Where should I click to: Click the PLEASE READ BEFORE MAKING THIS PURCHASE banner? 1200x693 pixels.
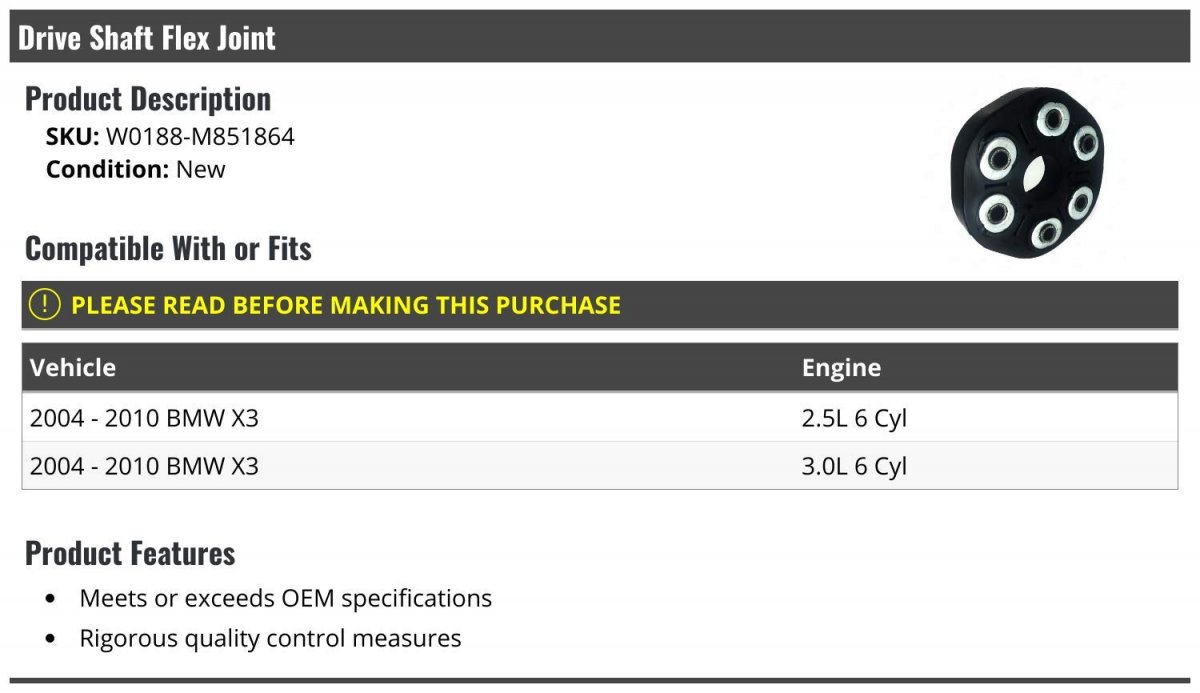pyautogui.click(x=345, y=305)
